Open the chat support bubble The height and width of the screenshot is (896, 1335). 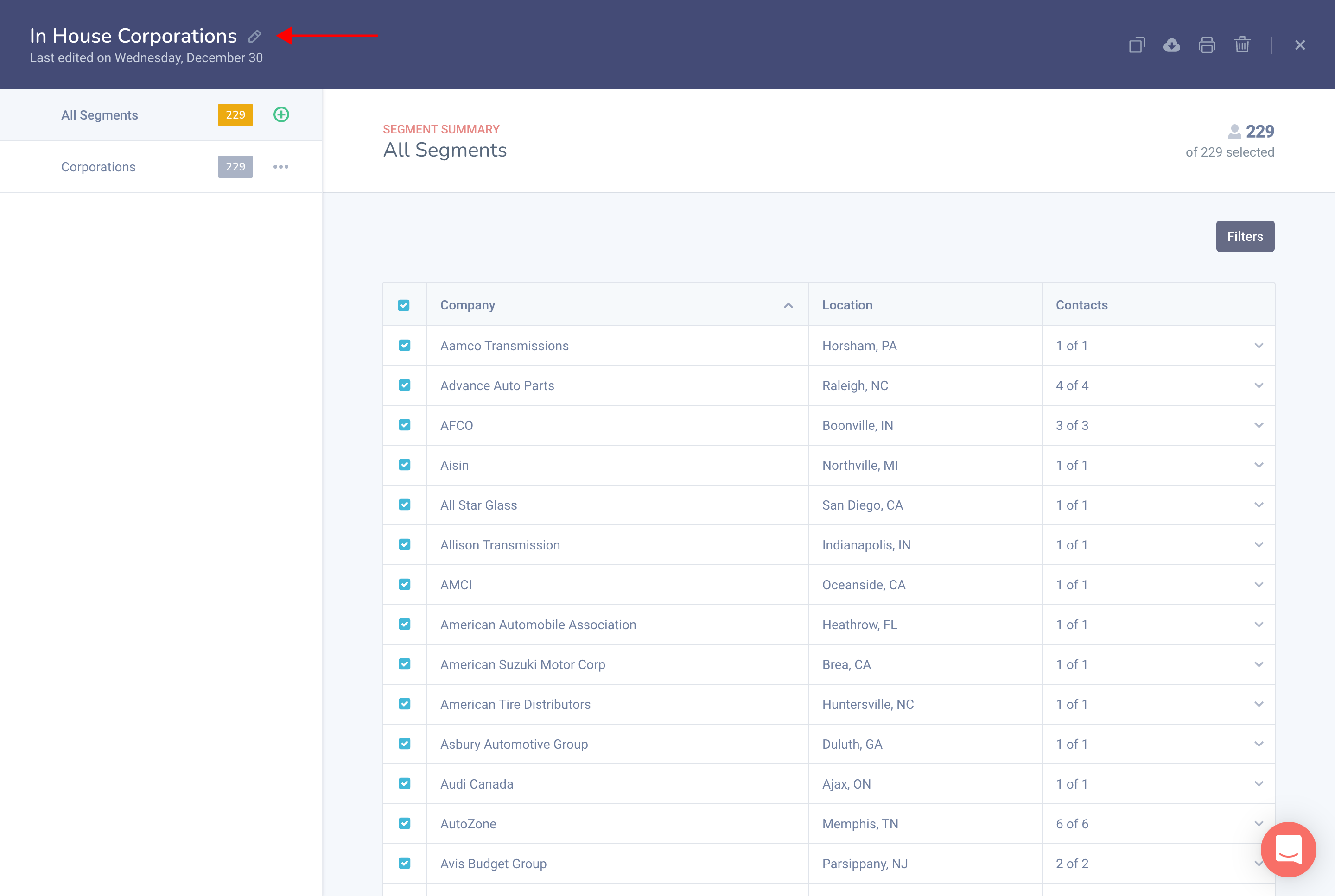[x=1289, y=849]
